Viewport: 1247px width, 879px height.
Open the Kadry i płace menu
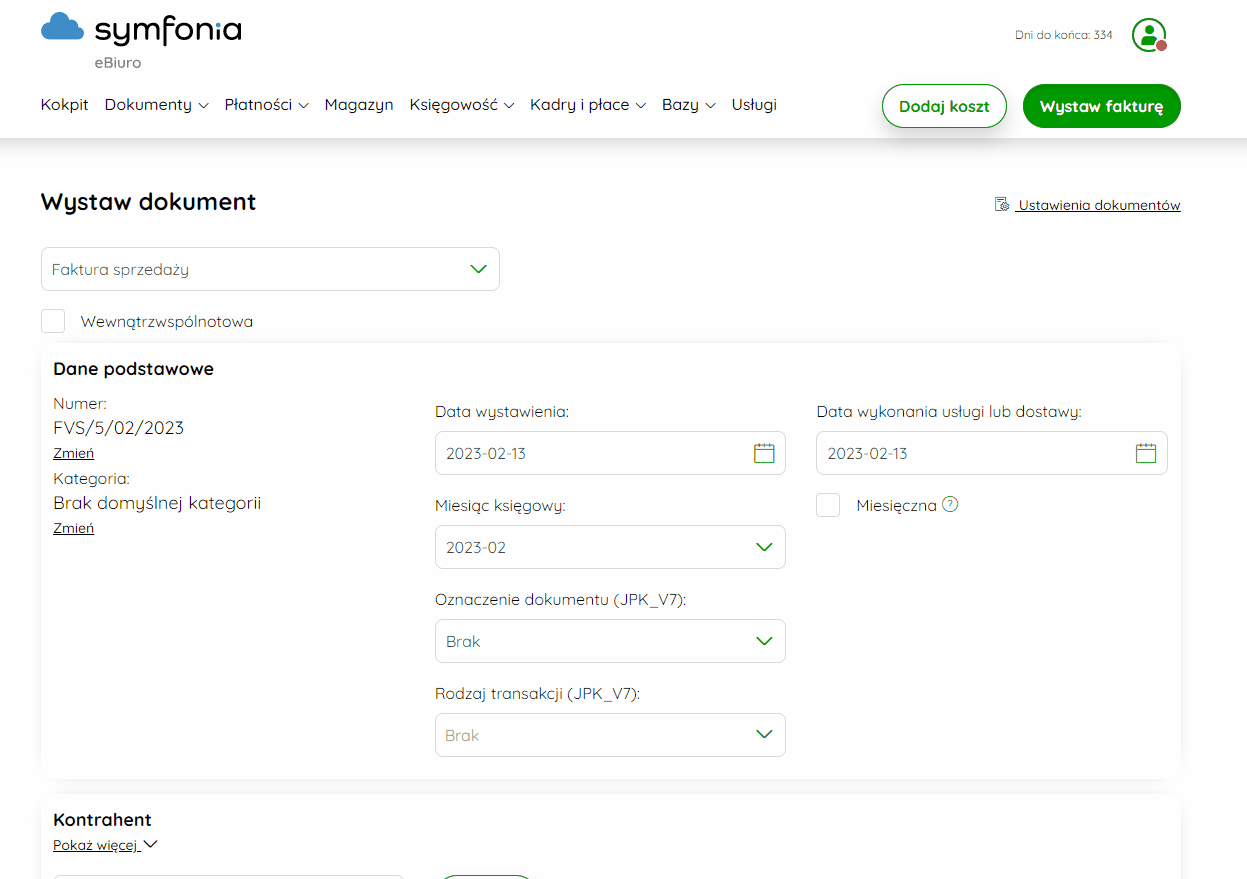pos(588,105)
